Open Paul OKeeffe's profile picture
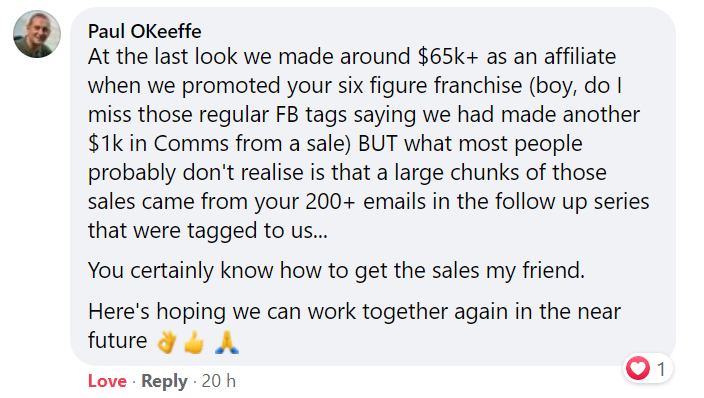 tap(37, 34)
